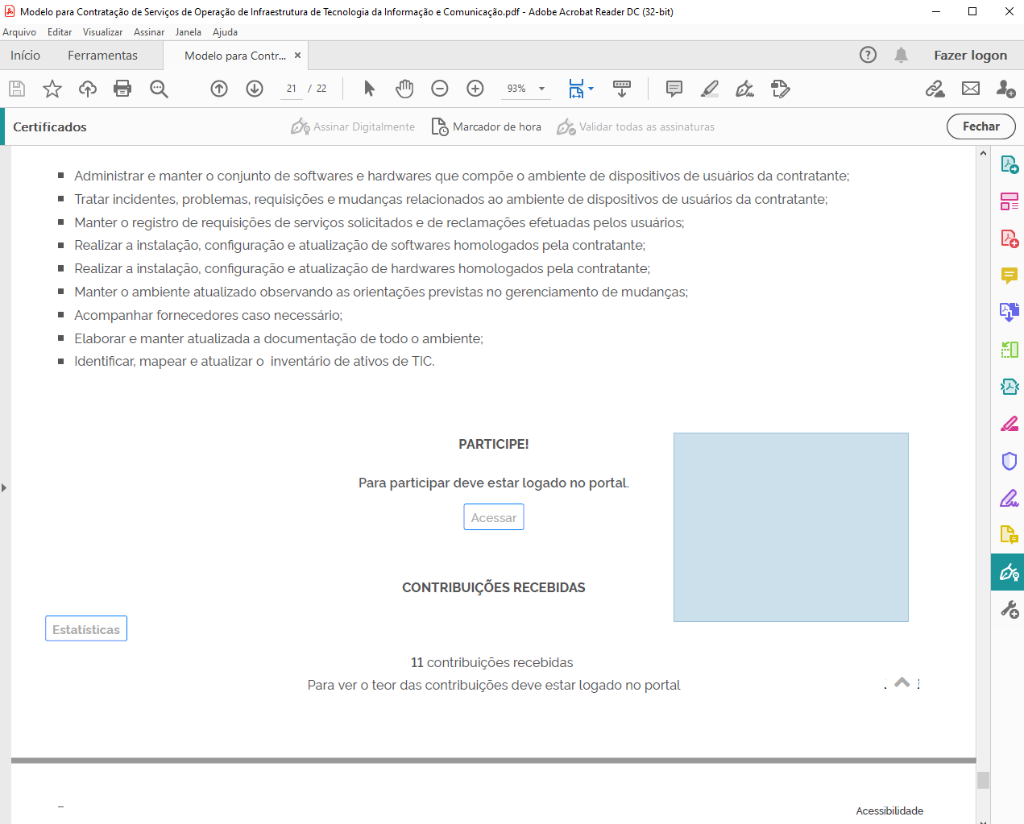Viewport: 1024px width, 824px height.
Task: Add a bookmark star icon
Action: 52,89
